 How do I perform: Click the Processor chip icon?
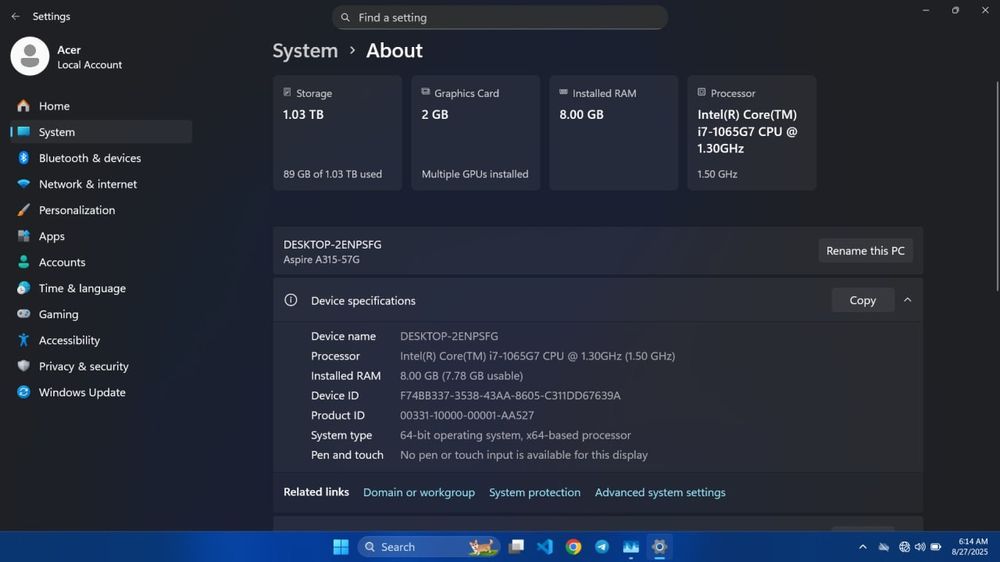[702, 92]
